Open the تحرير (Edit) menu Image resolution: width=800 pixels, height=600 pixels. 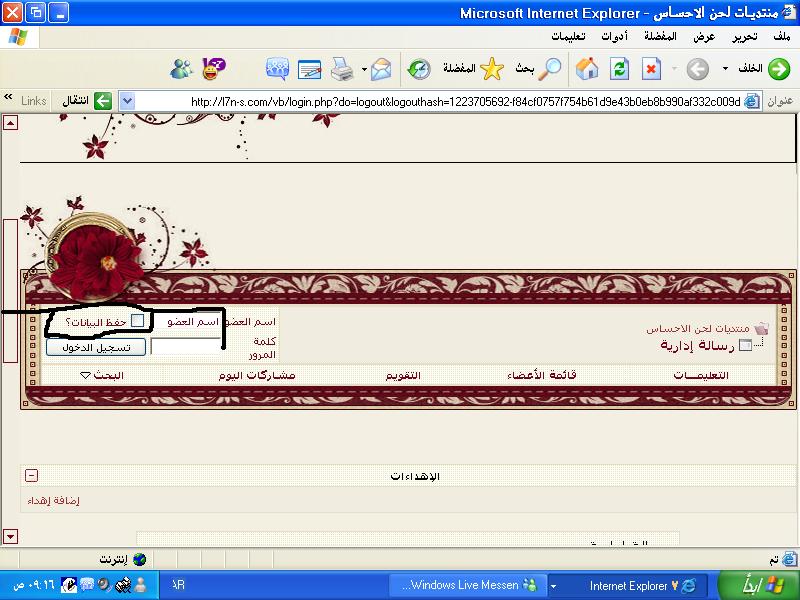click(744, 37)
